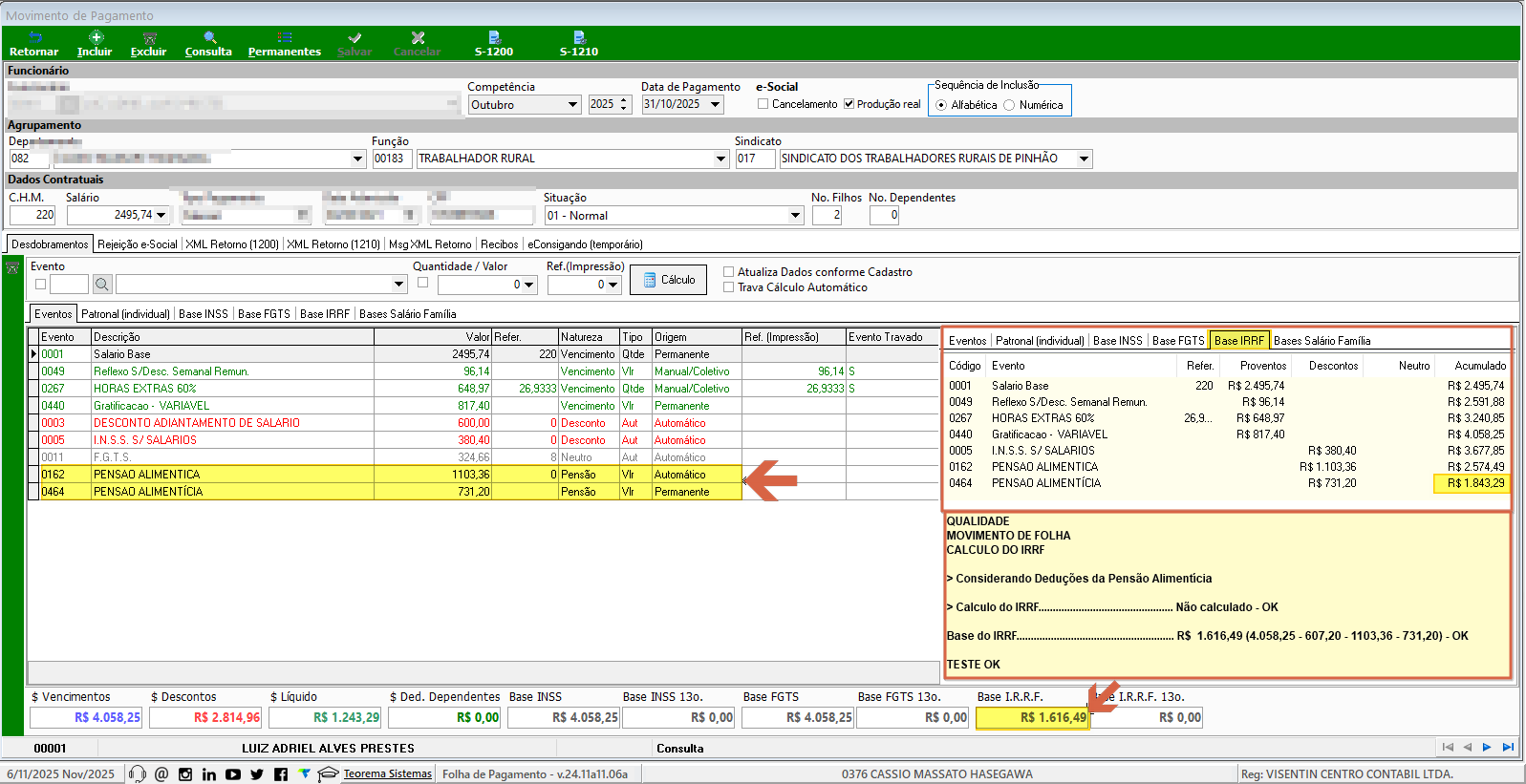Click the S-1200 document icon
The height and width of the screenshot is (784, 1526).
[494, 38]
